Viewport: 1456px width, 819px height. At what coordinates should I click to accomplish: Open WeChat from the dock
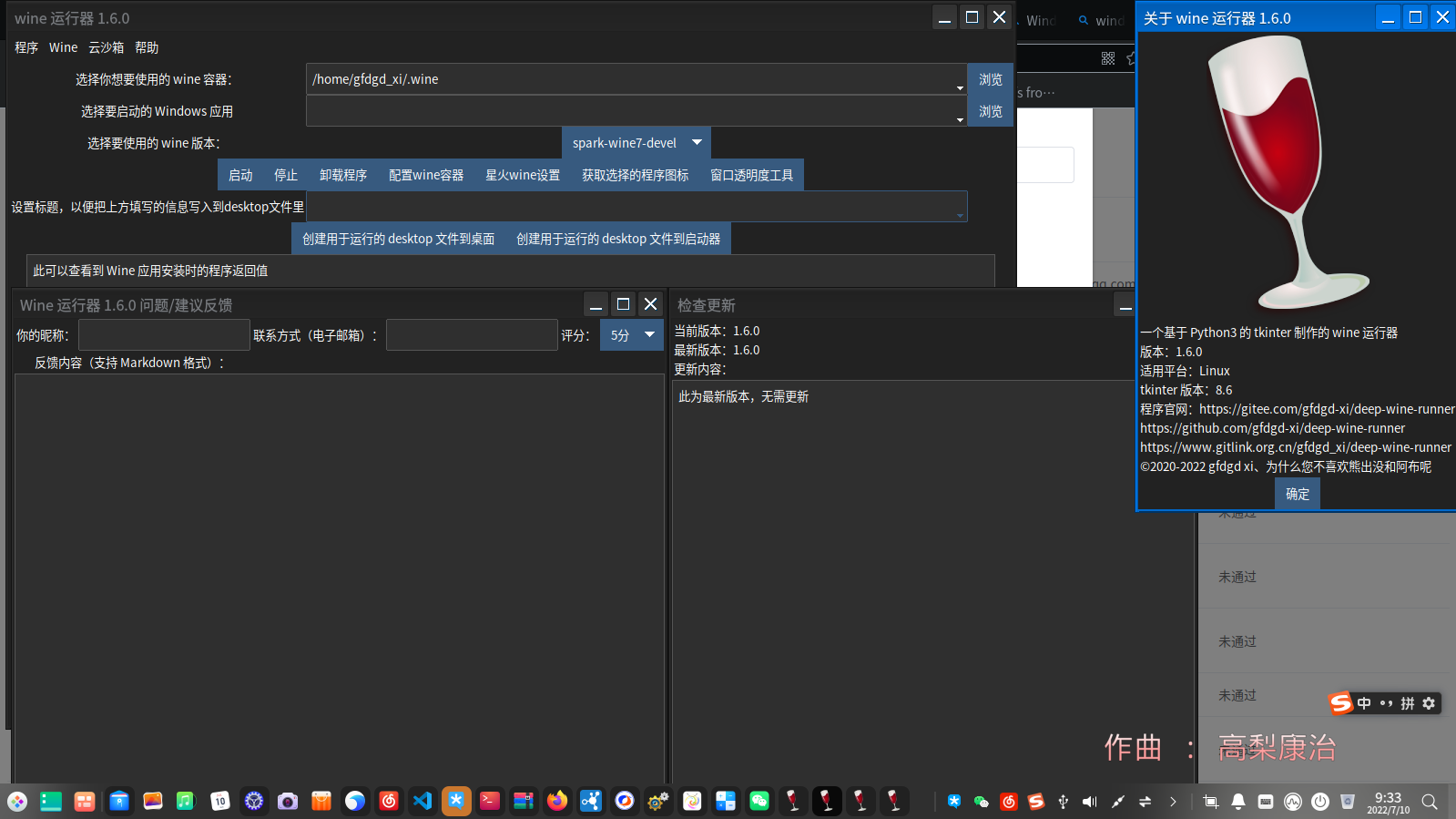[x=759, y=802]
